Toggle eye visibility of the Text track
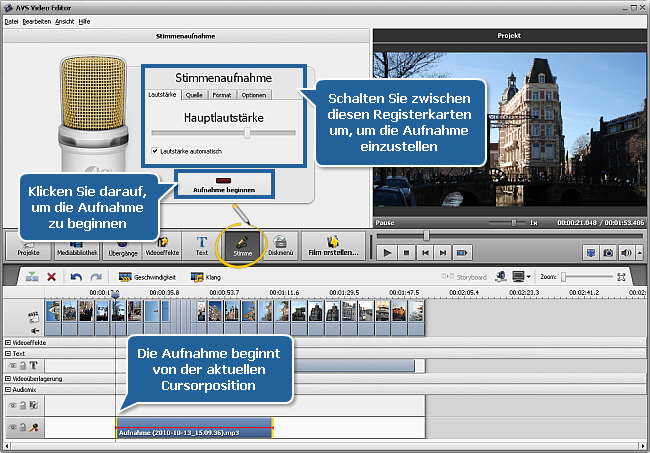This screenshot has width=650, height=453. pyautogui.click(x=15, y=366)
